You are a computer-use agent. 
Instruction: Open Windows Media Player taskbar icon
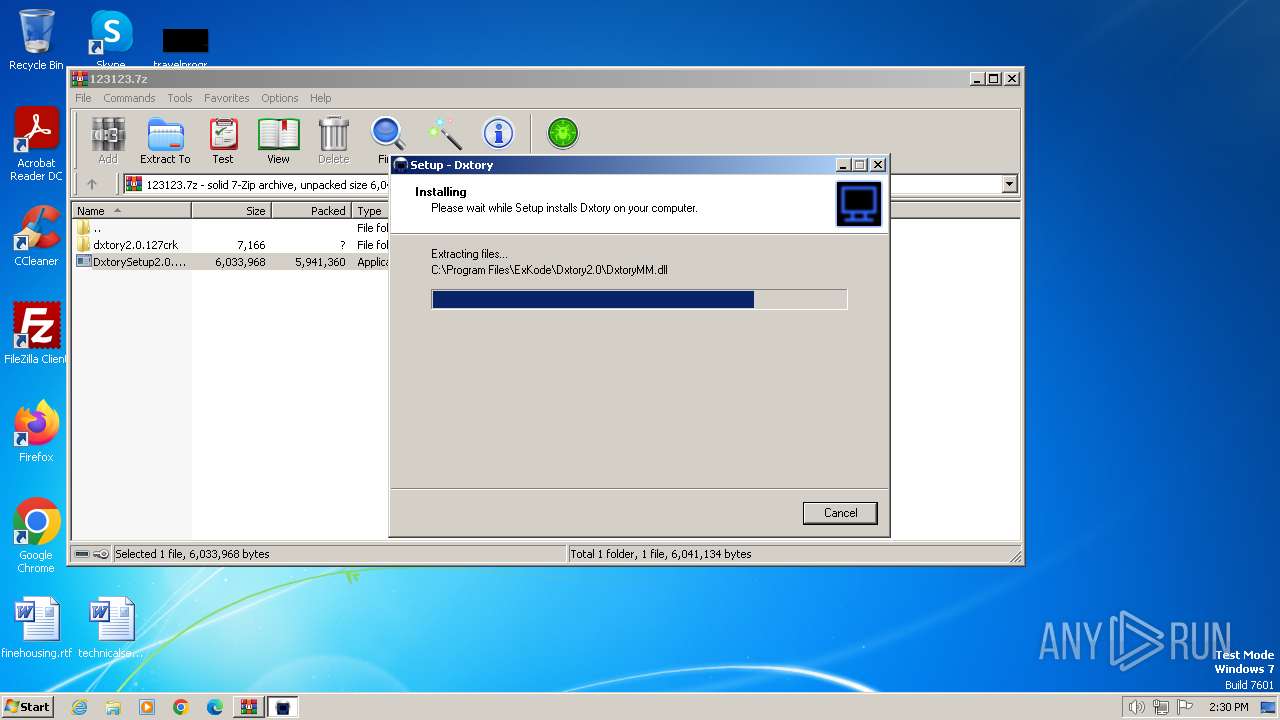tap(147, 707)
